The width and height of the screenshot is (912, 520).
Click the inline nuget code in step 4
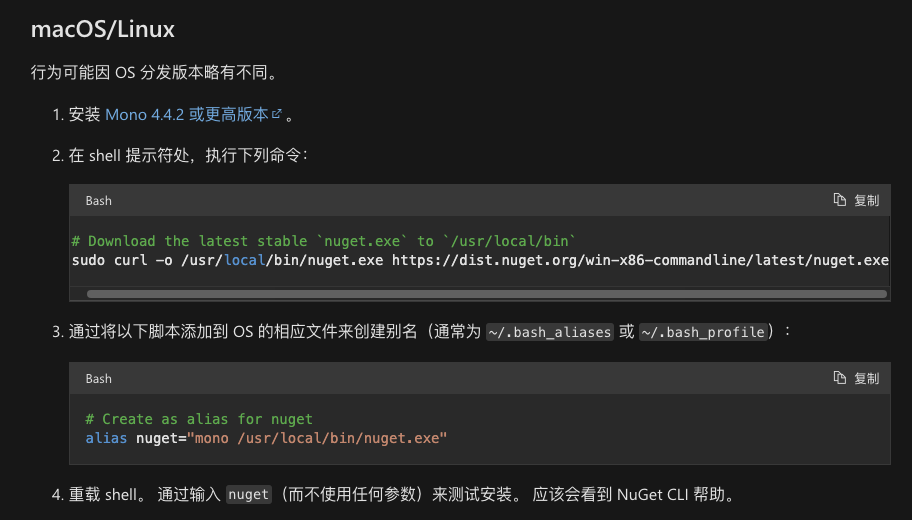click(x=249, y=494)
